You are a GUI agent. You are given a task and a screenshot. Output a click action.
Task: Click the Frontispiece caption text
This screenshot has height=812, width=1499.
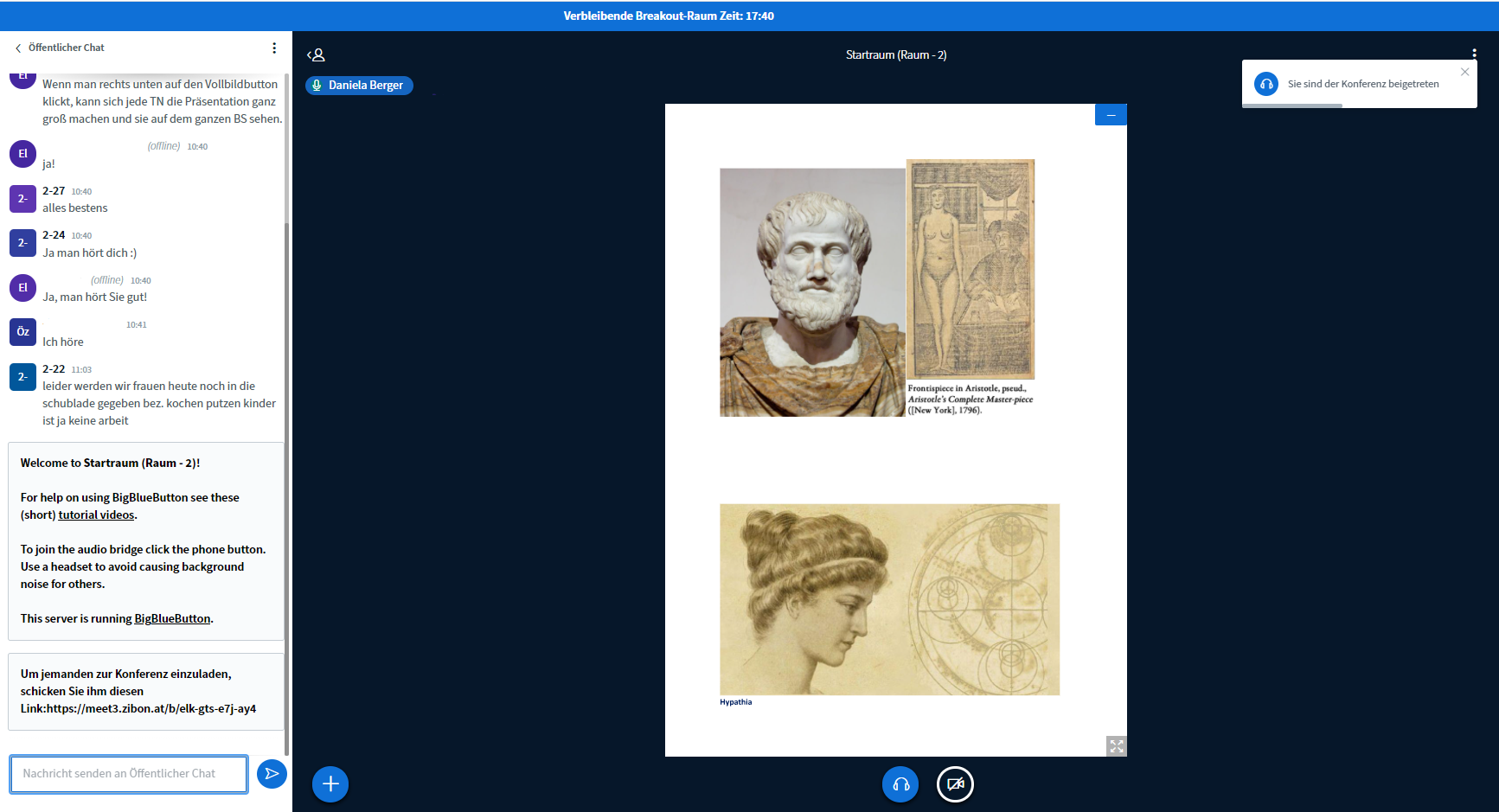coord(971,400)
